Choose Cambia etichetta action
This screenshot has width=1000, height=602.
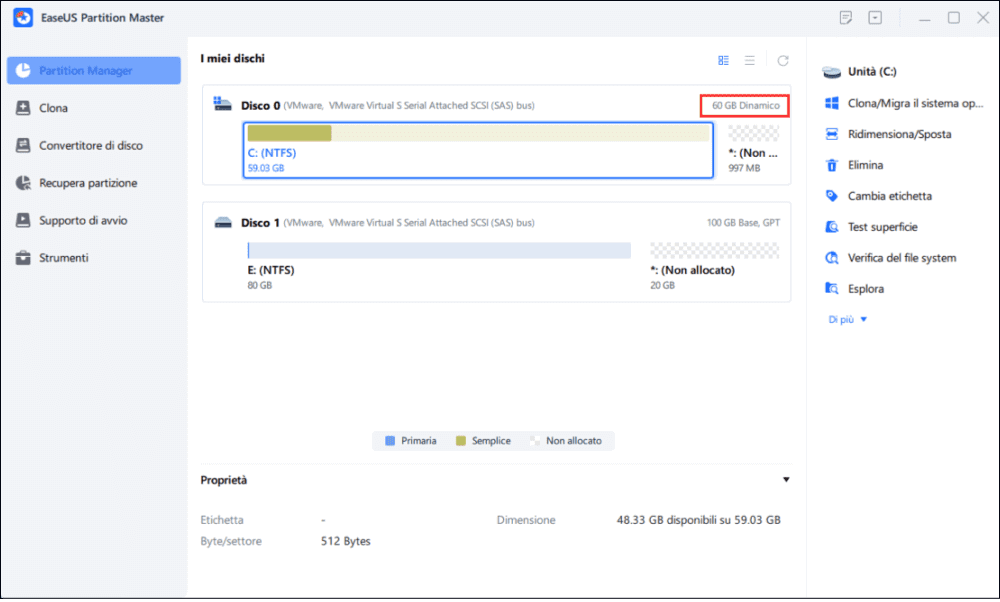coord(890,196)
